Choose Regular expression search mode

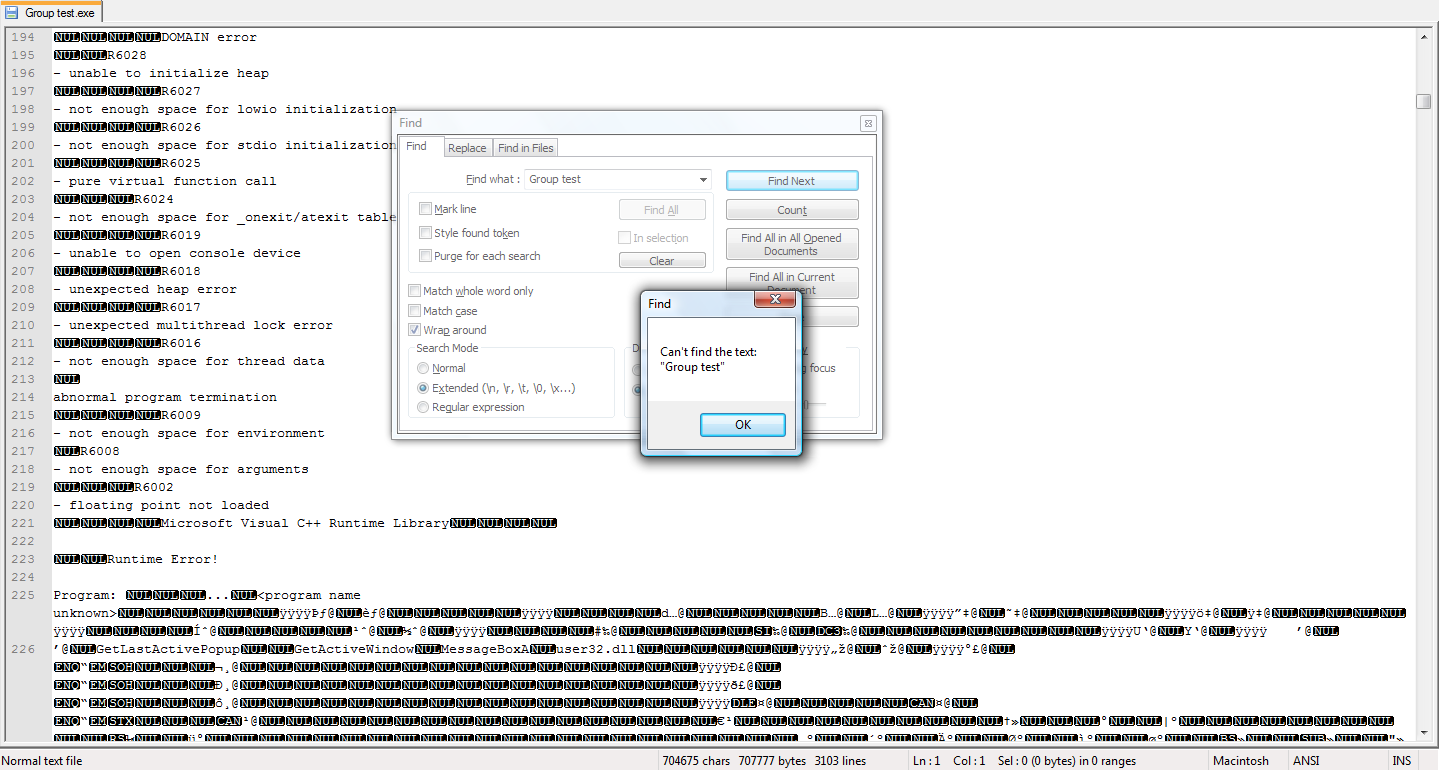click(424, 407)
